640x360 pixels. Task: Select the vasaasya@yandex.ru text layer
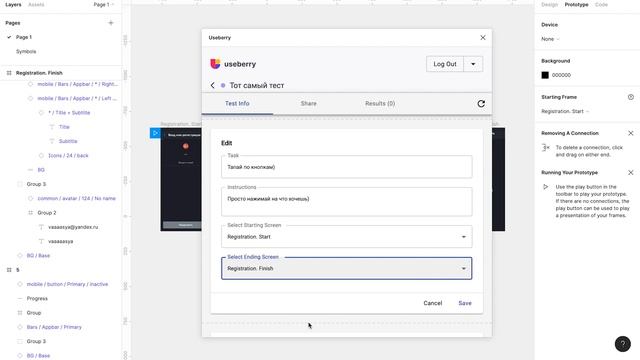click(x=73, y=227)
